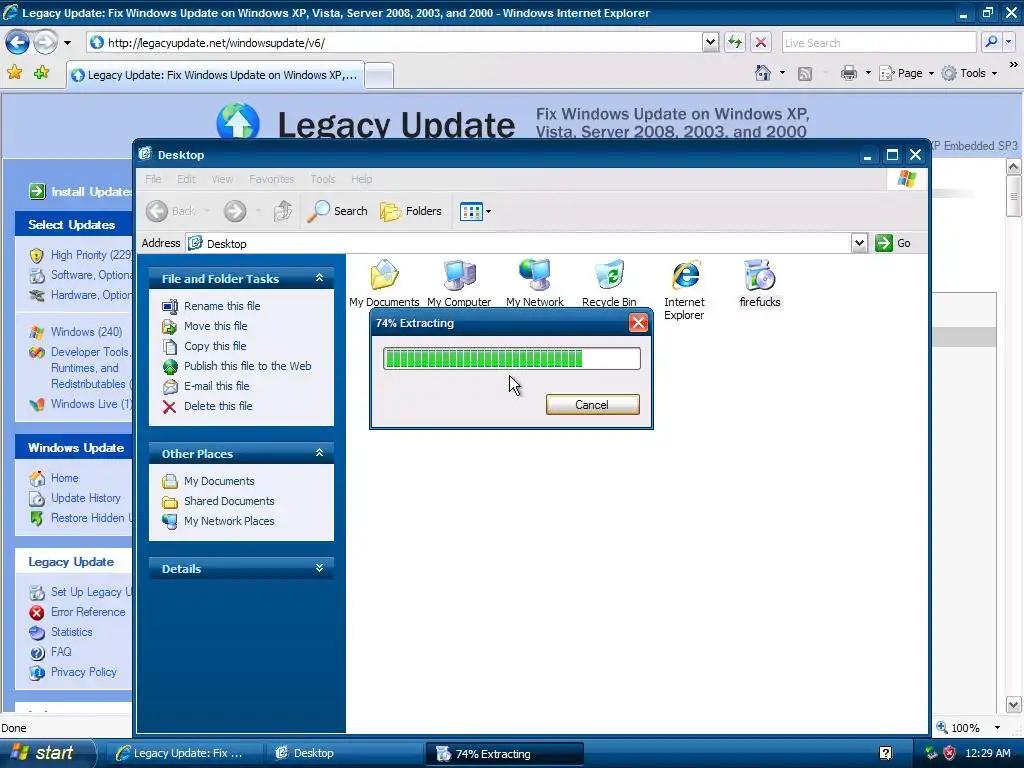Click the Explorer Forward arrow button

(234, 211)
